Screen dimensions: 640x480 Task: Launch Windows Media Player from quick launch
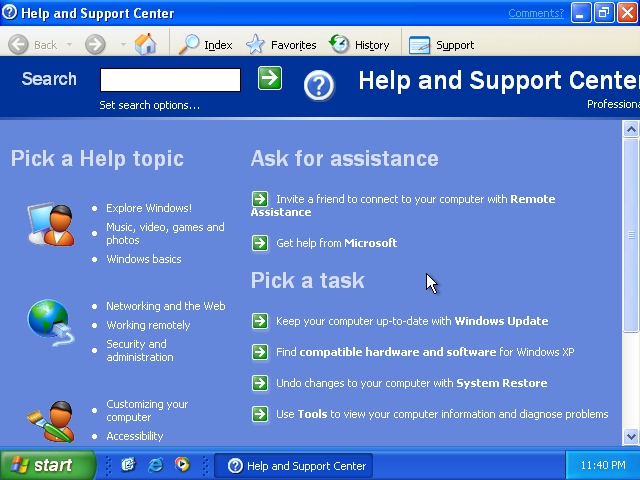click(x=182, y=464)
